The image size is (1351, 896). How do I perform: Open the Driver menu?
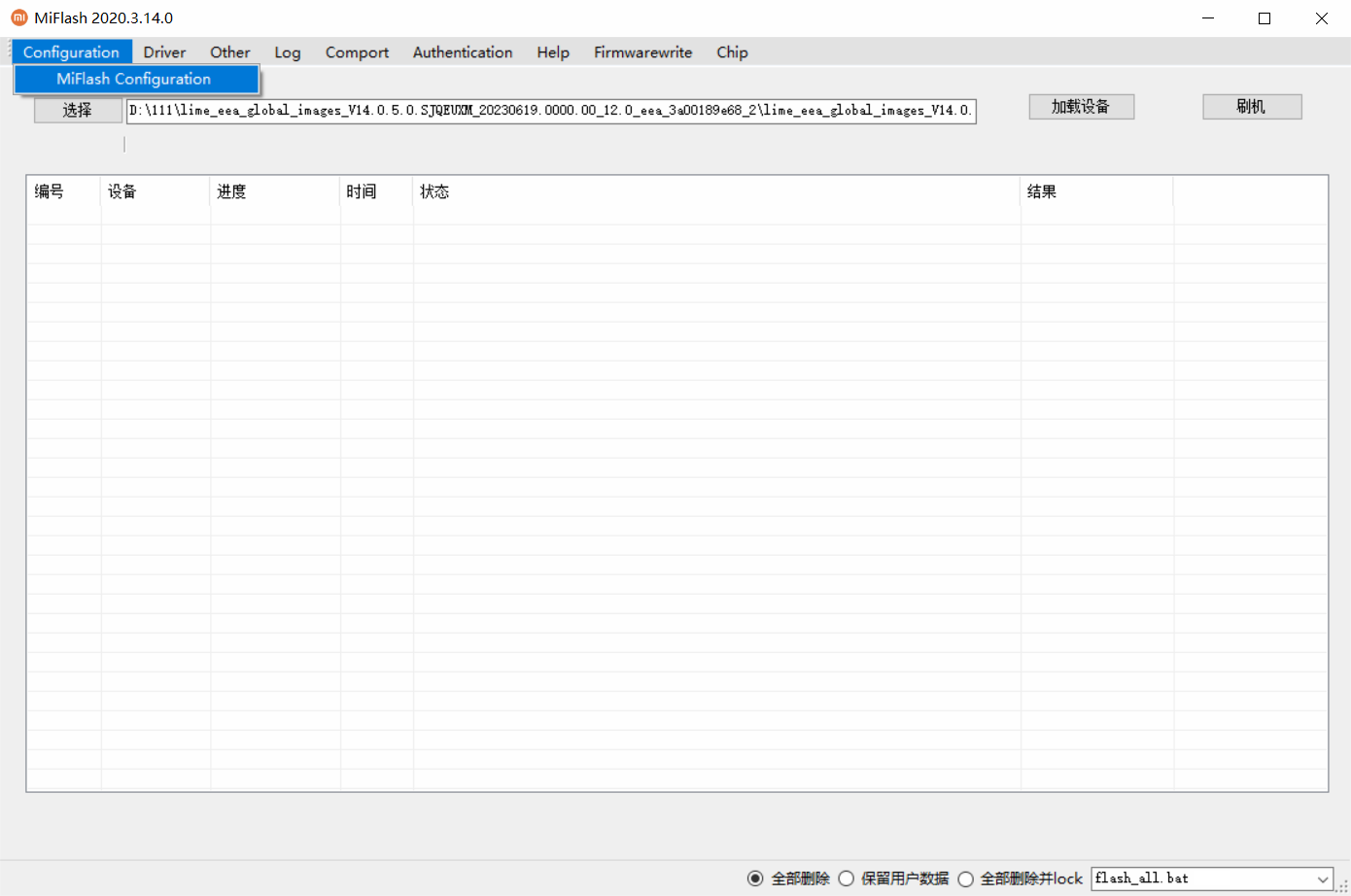tap(164, 52)
